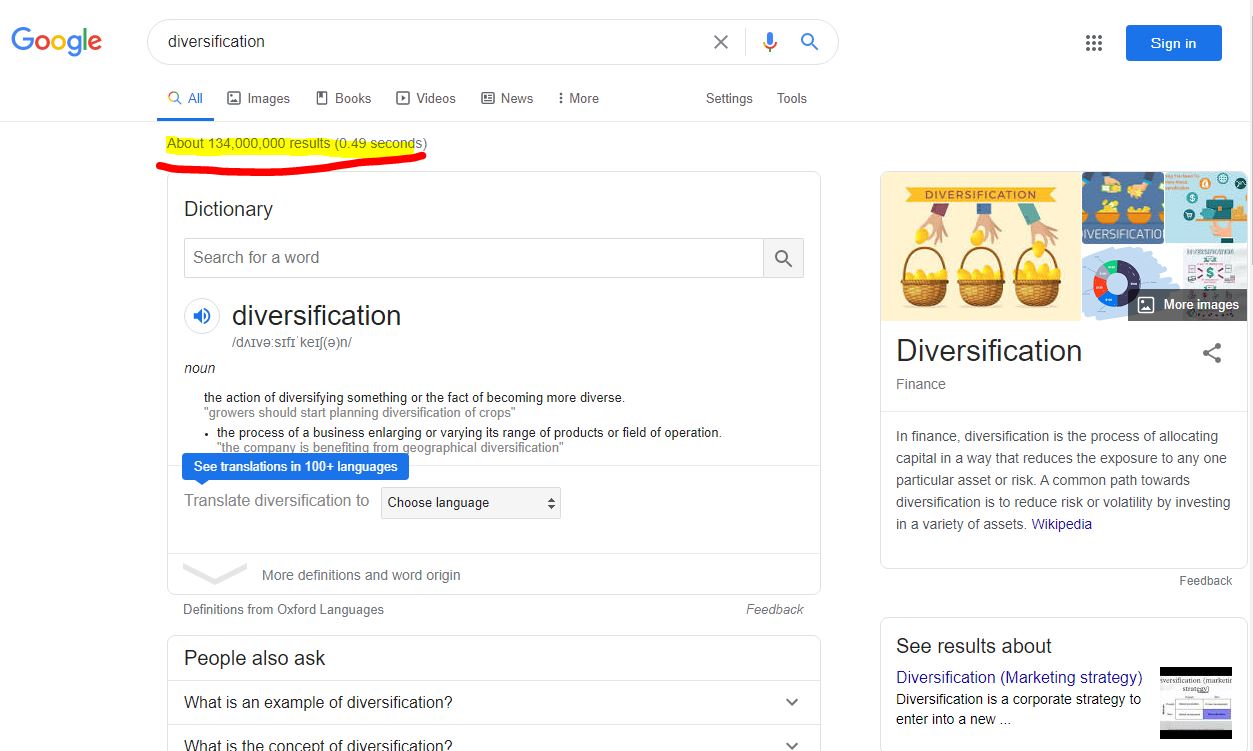The width and height of the screenshot is (1253, 751).
Task: Start voice search with the microphone icon
Action: tap(769, 42)
